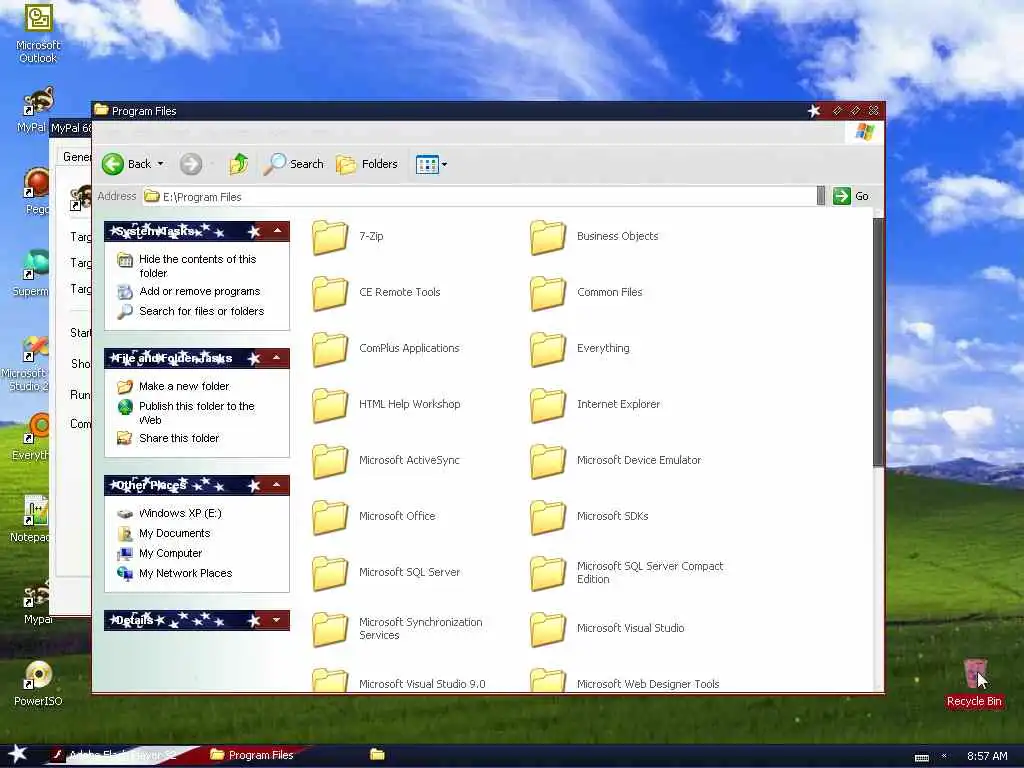Click the Microsoft Web Designer Tools label
The height and width of the screenshot is (768, 1024).
648,684
